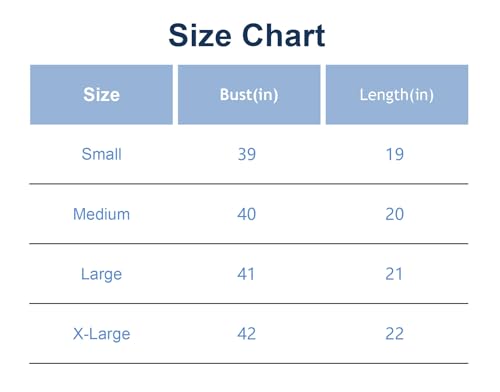Select length value 20 for Medium
Screen dimensions: 500x392
coord(395,214)
